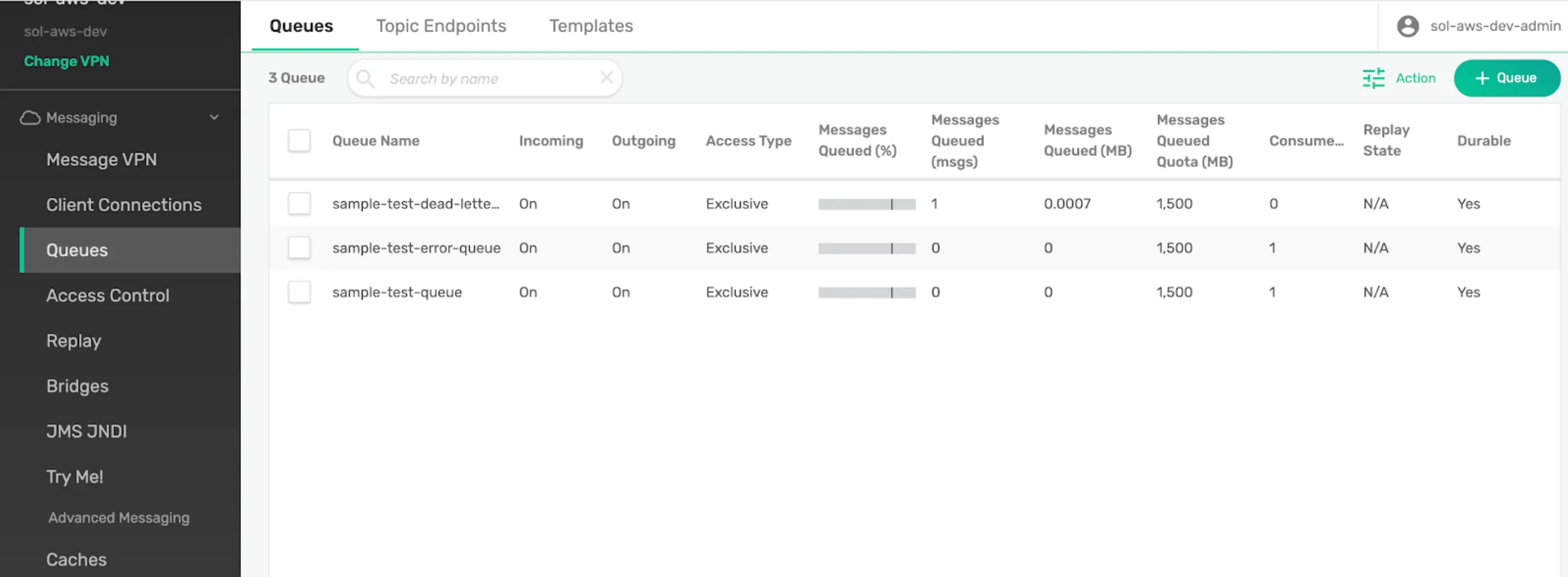Click the 0.0007 MB queued value
Viewport: 1568px width, 577px height.
click(1067, 203)
